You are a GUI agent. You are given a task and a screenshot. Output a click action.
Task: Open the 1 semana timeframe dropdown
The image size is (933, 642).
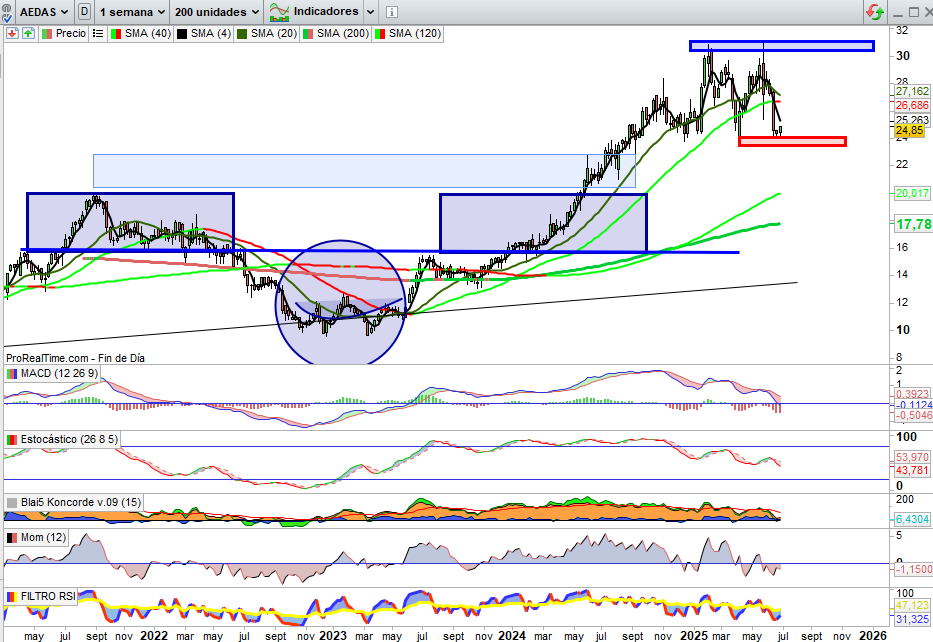pyautogui.click(x=132, y=12)
